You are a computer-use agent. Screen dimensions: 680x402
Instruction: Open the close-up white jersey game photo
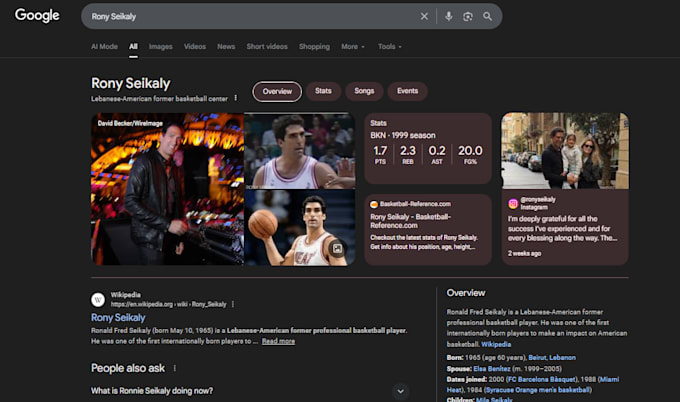[x=300, y=151]
